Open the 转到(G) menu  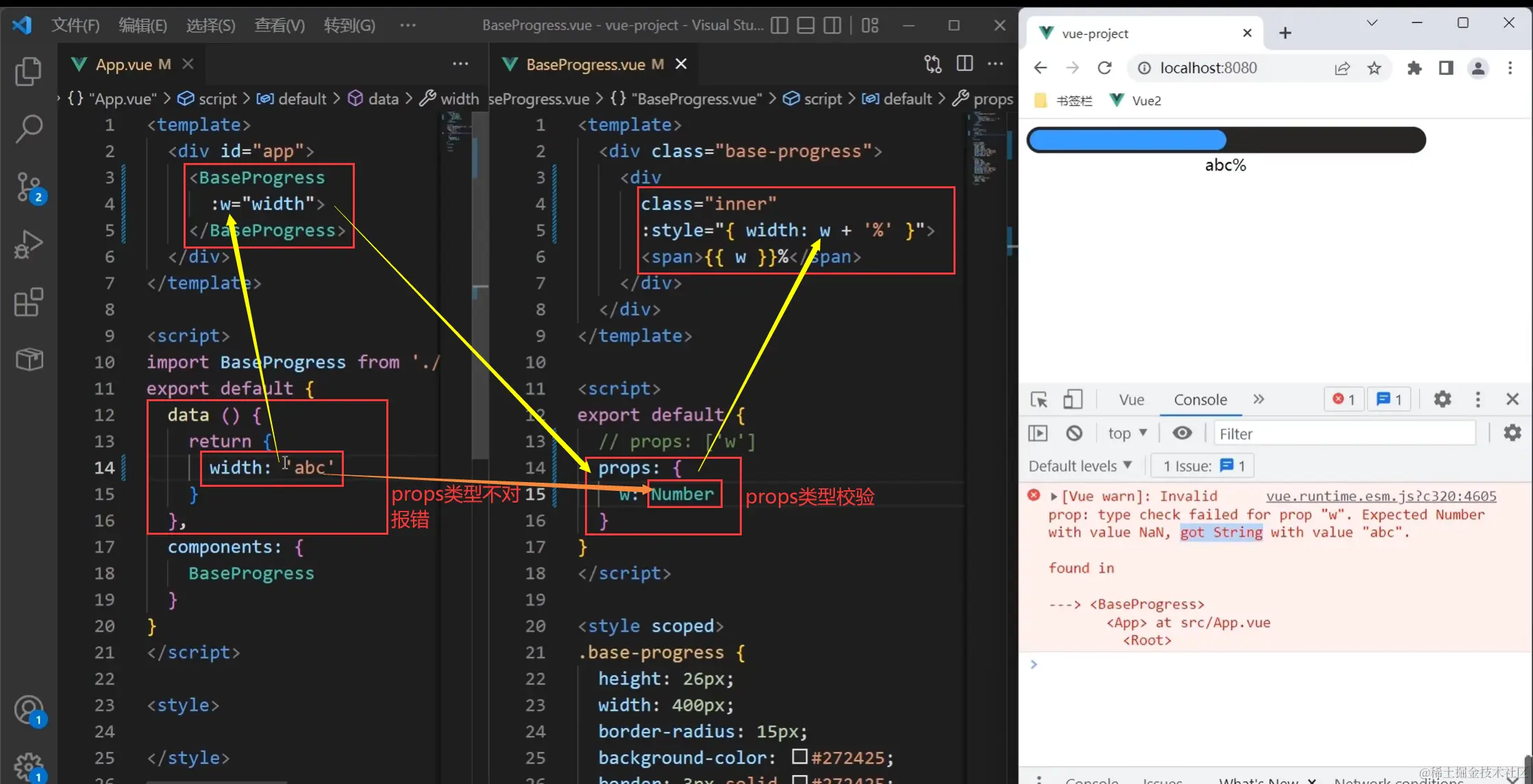click(x=349, y=25)
